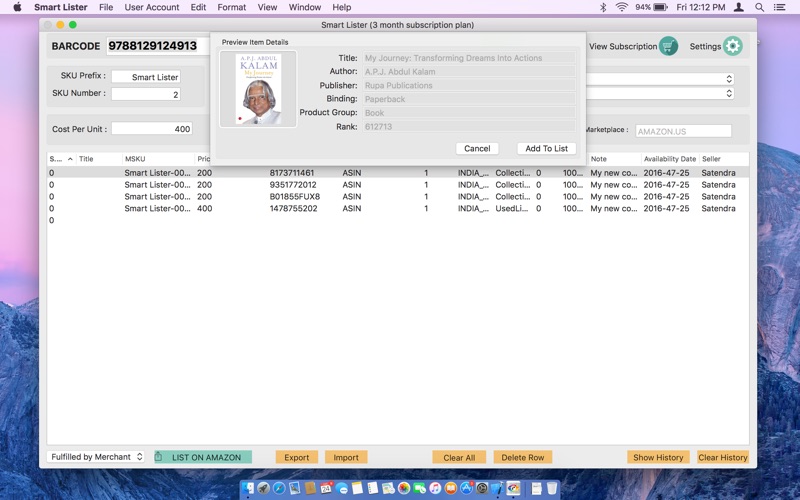Select row with ASIN 8173711461
Image resolution: width=800 pixels, height=500 pixels.
coord(398,173)
